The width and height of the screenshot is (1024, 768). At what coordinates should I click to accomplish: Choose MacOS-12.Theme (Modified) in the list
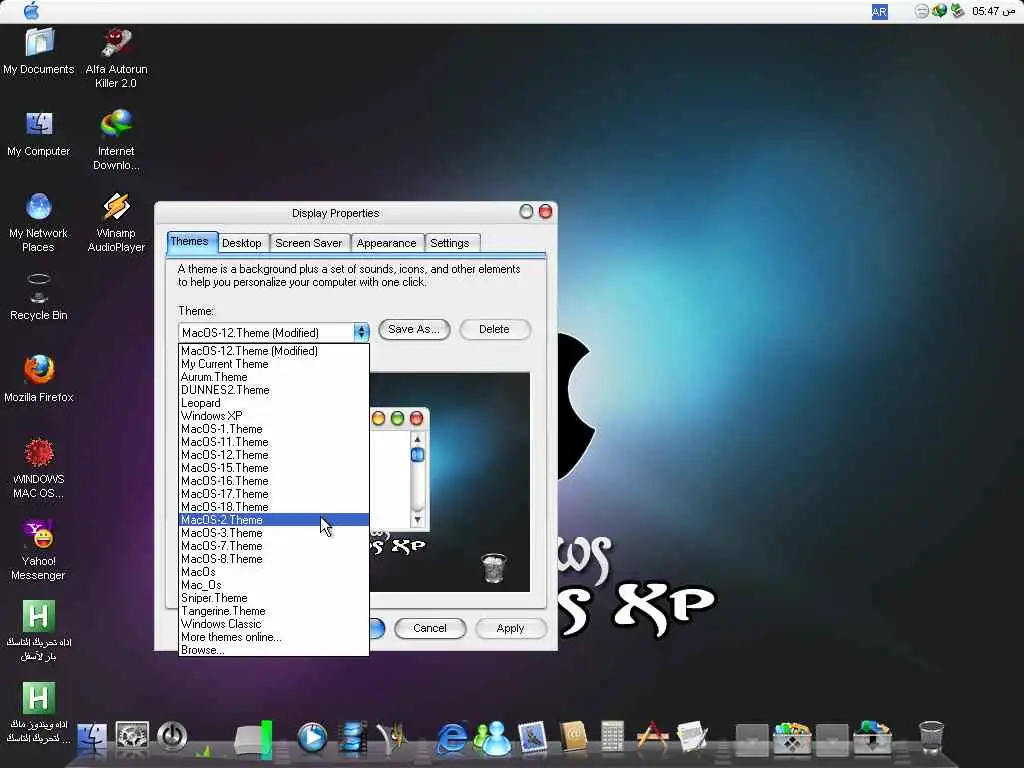pyautogui.click(x=274, y=351)
